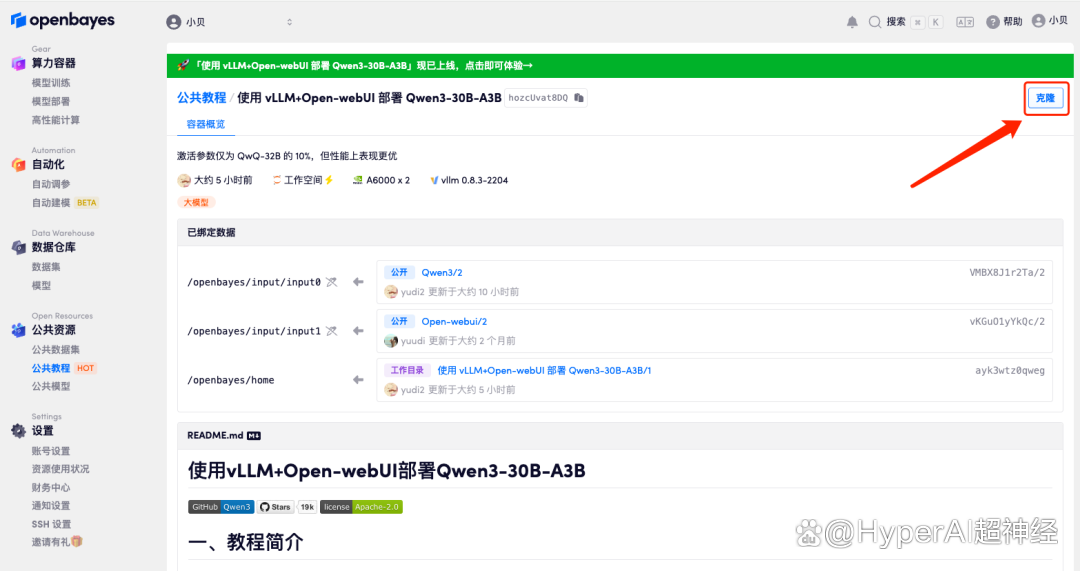Click the yuudi avatar in Open-webui row

coord(391,341)
